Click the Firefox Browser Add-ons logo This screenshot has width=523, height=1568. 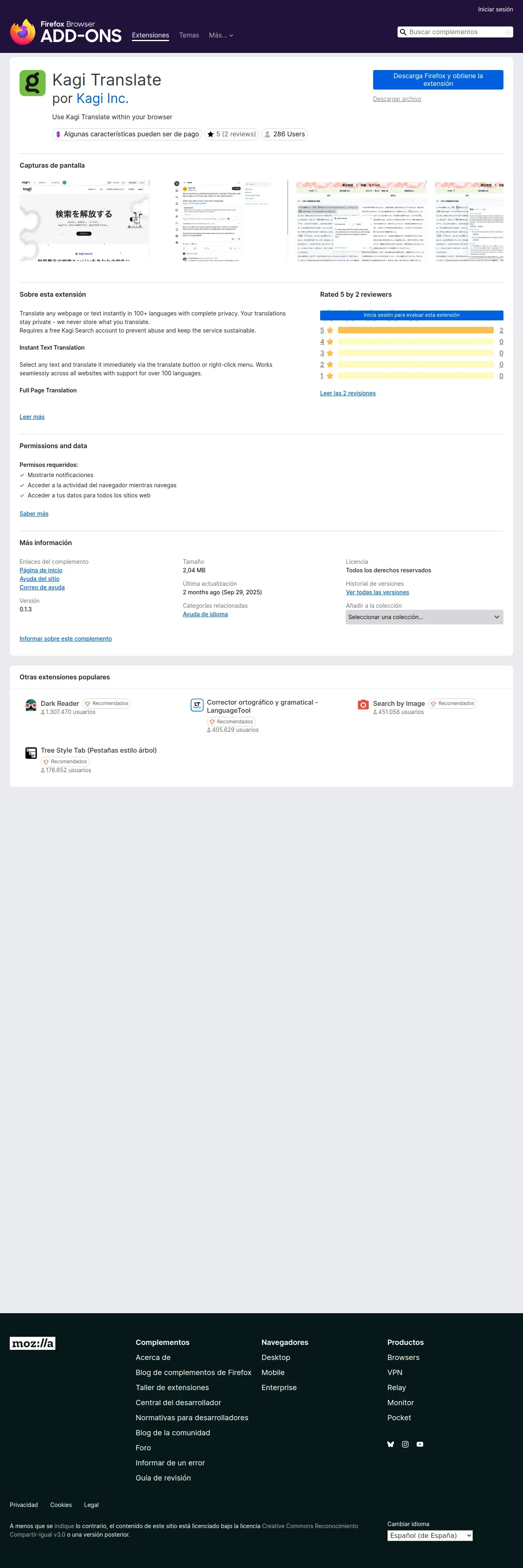click(x=66, y=32)
